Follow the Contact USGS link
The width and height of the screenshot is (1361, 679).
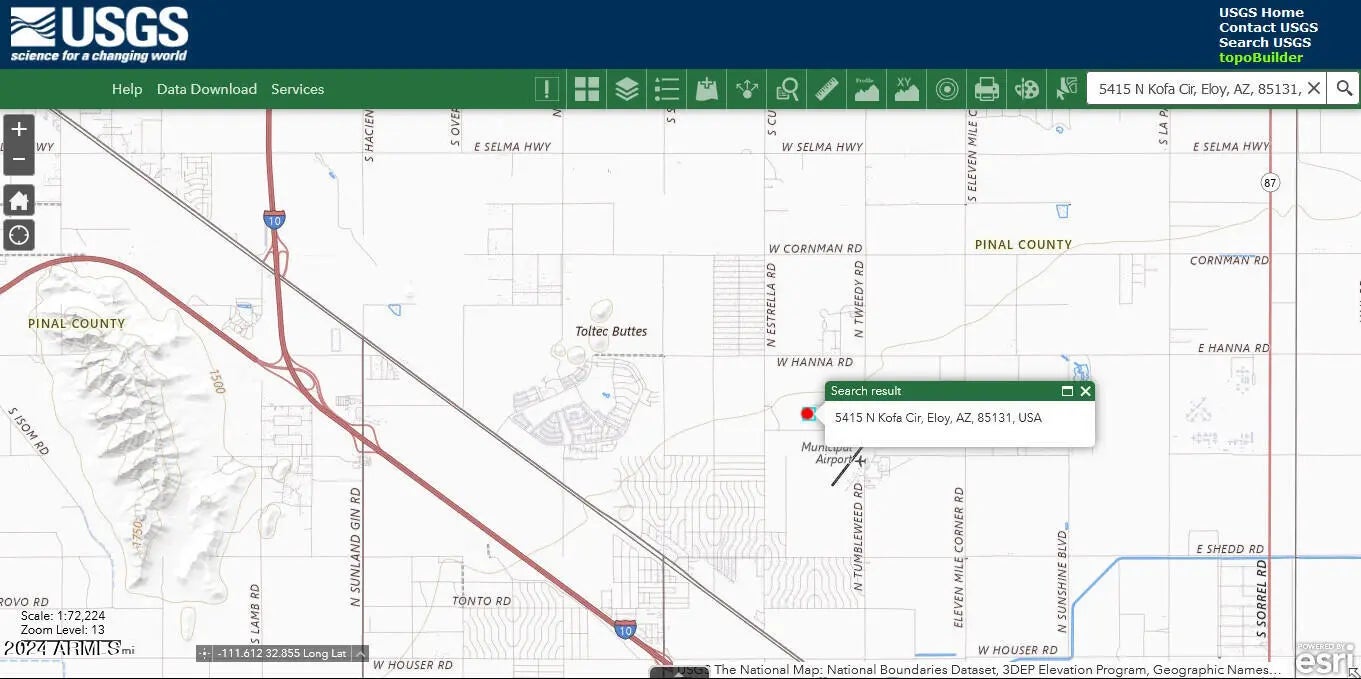click(1267, 27)
